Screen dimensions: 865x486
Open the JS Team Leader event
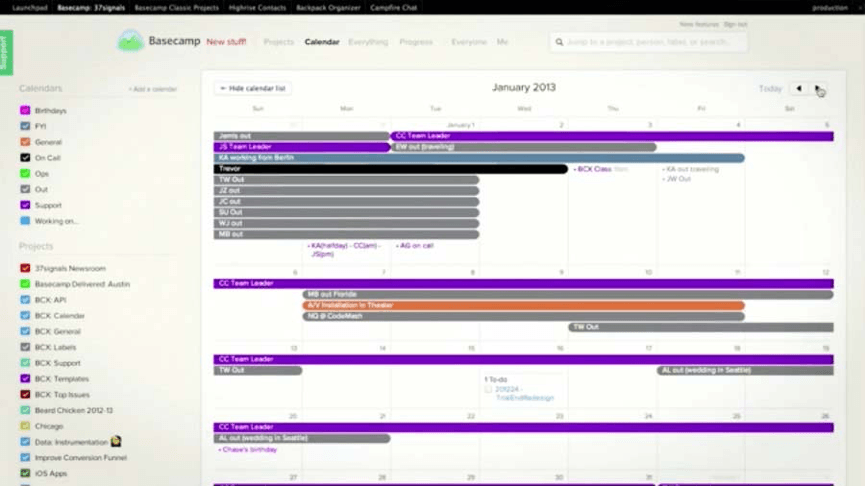[x=302, y=147]
